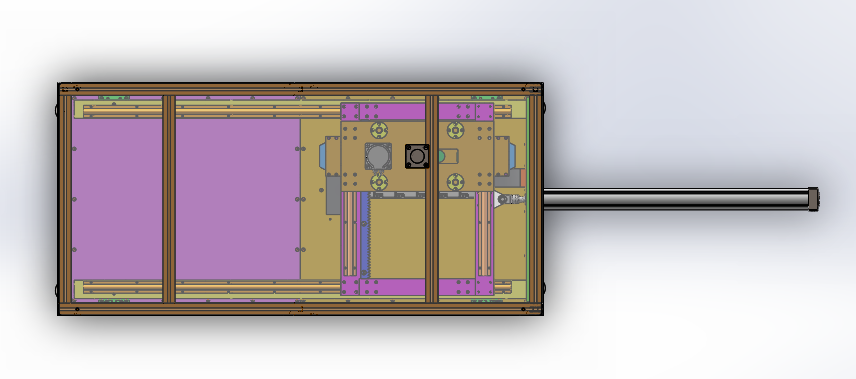Click the left brown vertical cross beam
The height and width of the screenshot is (379, 856).
coord(169,199)
